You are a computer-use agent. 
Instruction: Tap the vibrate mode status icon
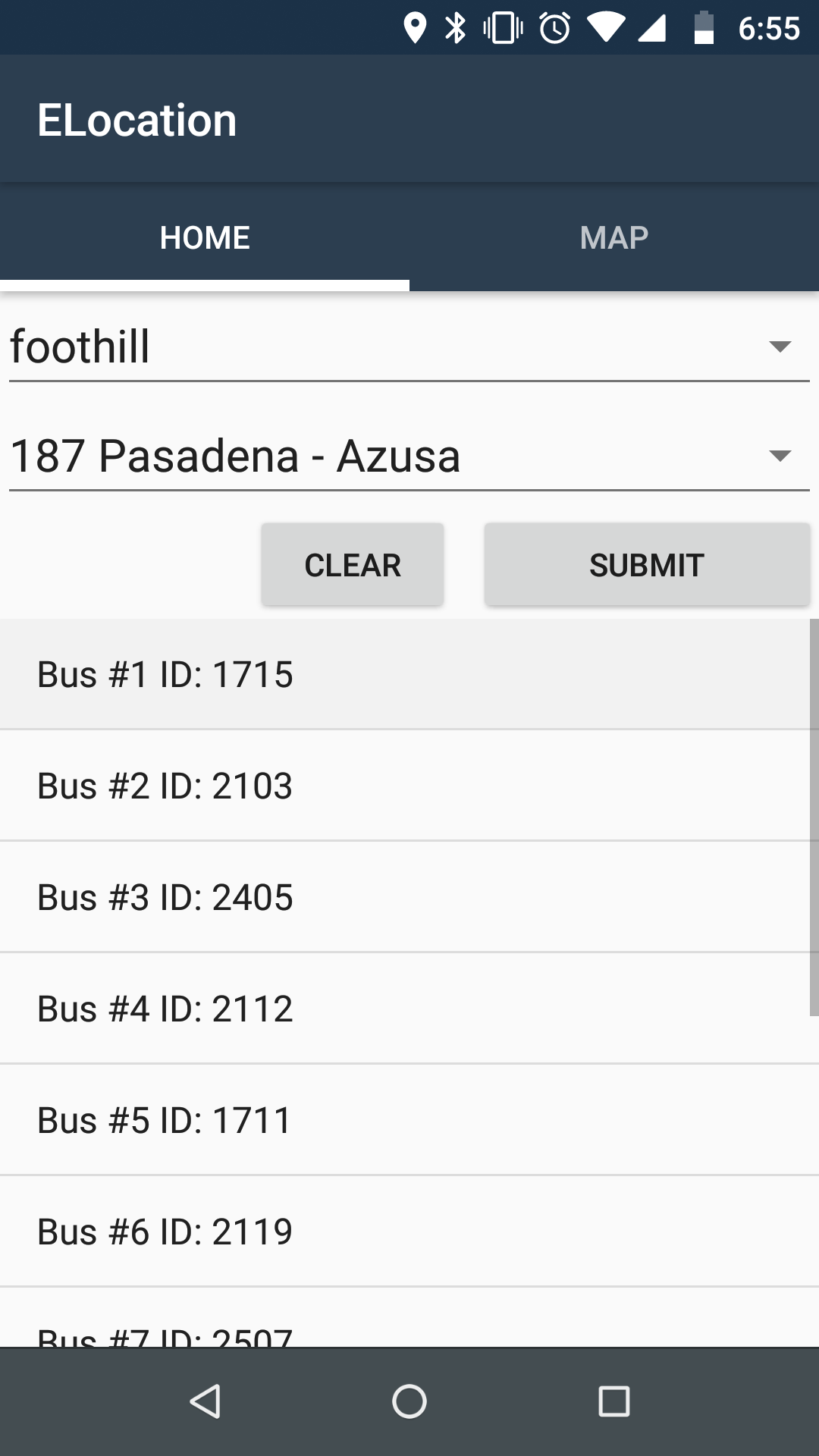tap(503, 28)
